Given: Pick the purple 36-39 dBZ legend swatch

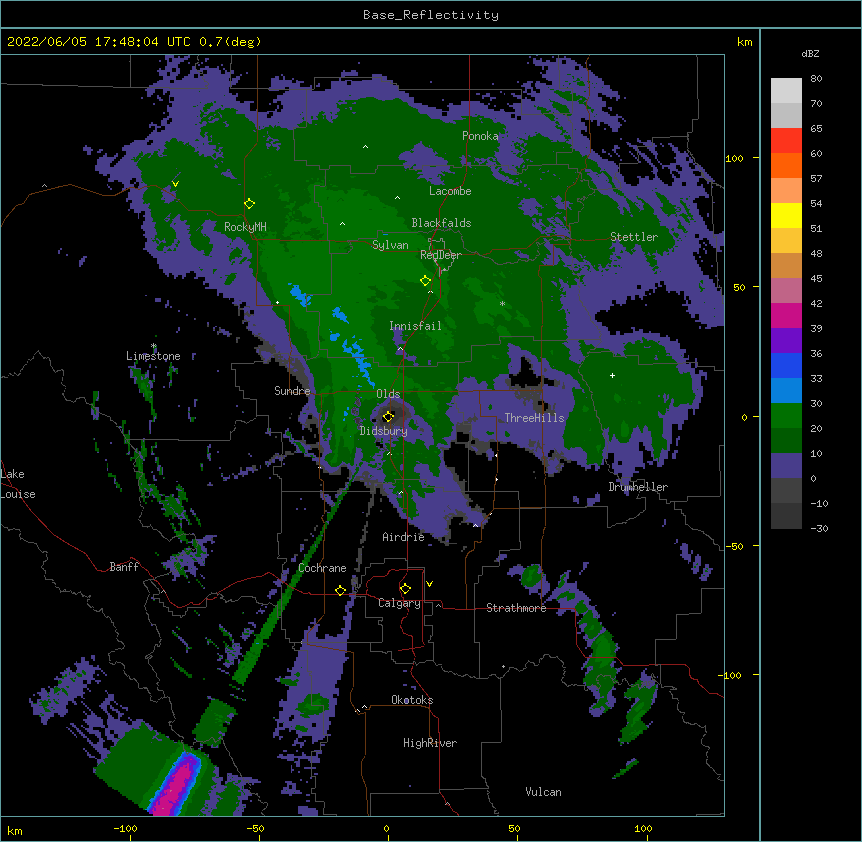Looking at the screenshot, I should click(x=786, y=340).
